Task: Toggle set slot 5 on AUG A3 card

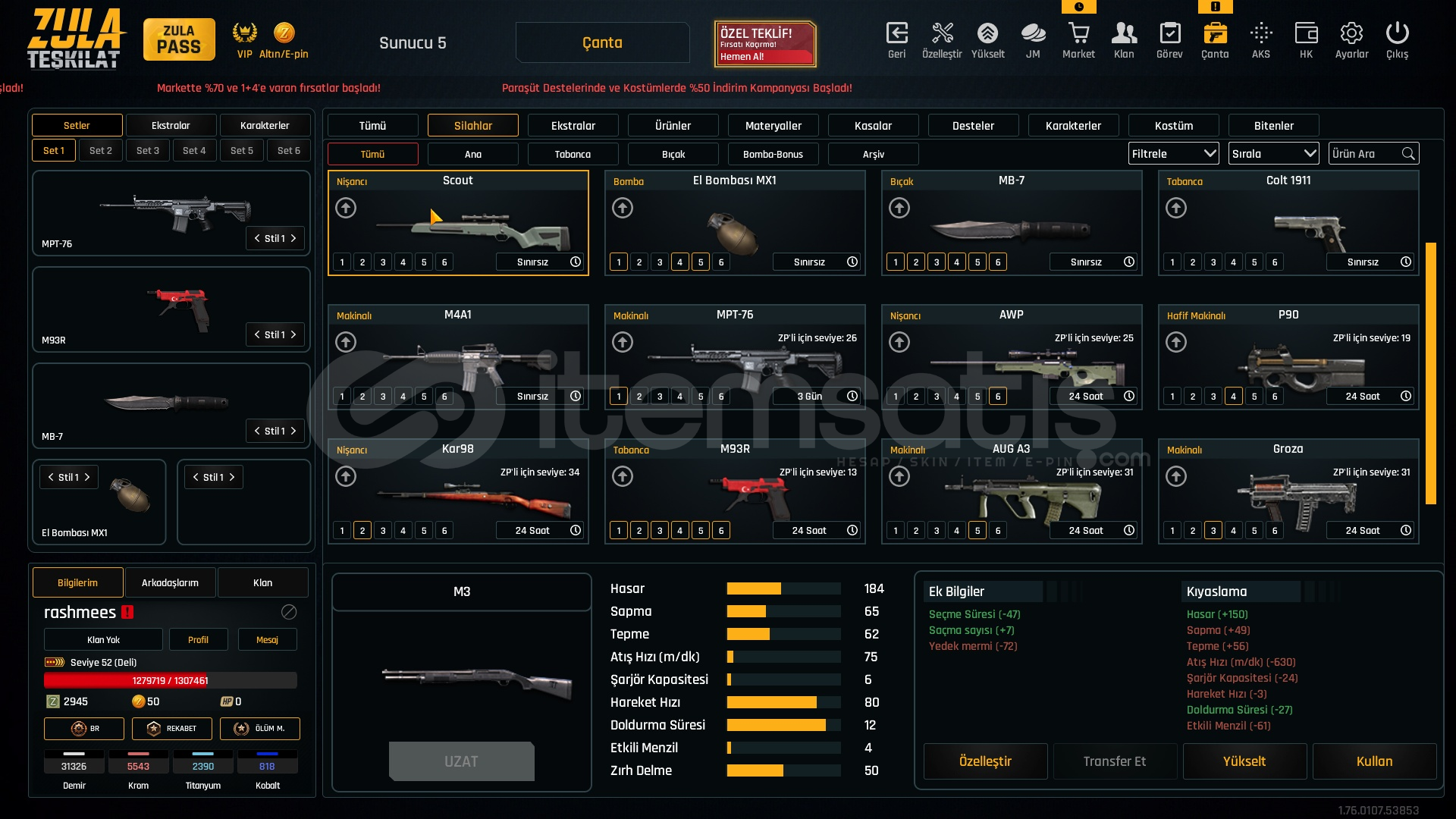Action: point(977,531)
